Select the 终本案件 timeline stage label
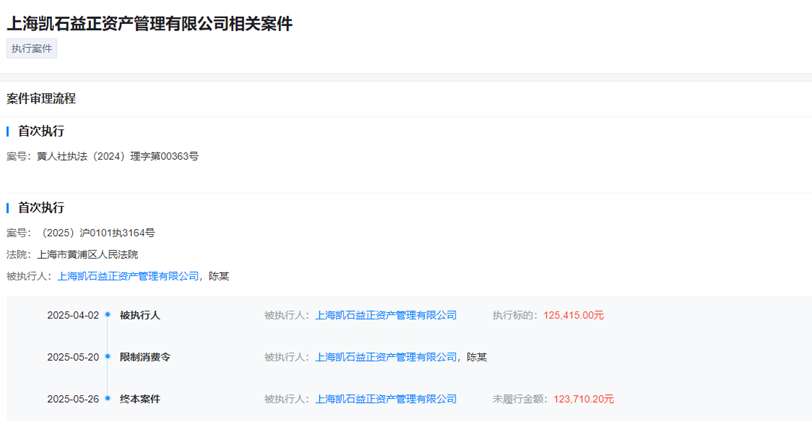 point(140,399)
